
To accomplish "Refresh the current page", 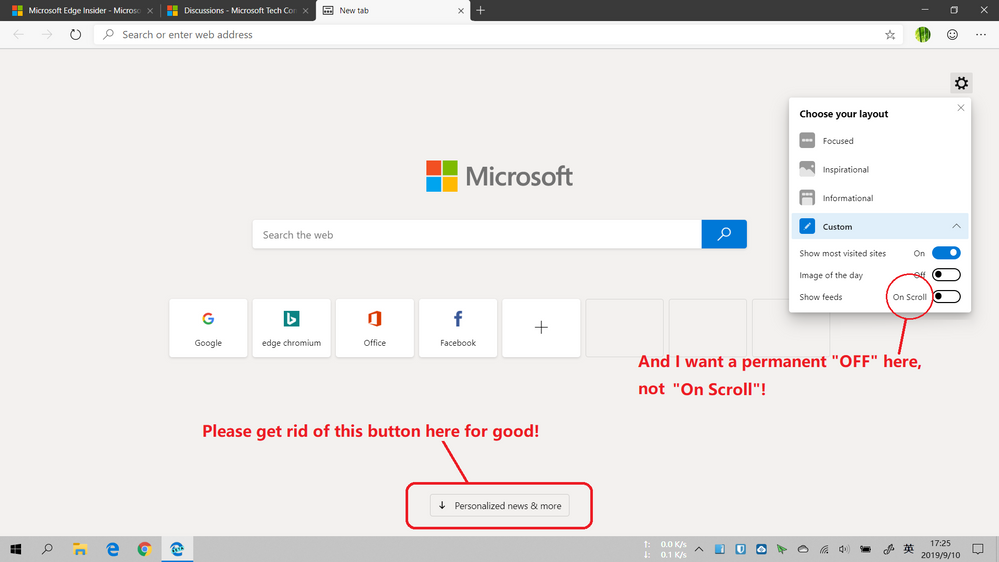I will click(75, 34).
